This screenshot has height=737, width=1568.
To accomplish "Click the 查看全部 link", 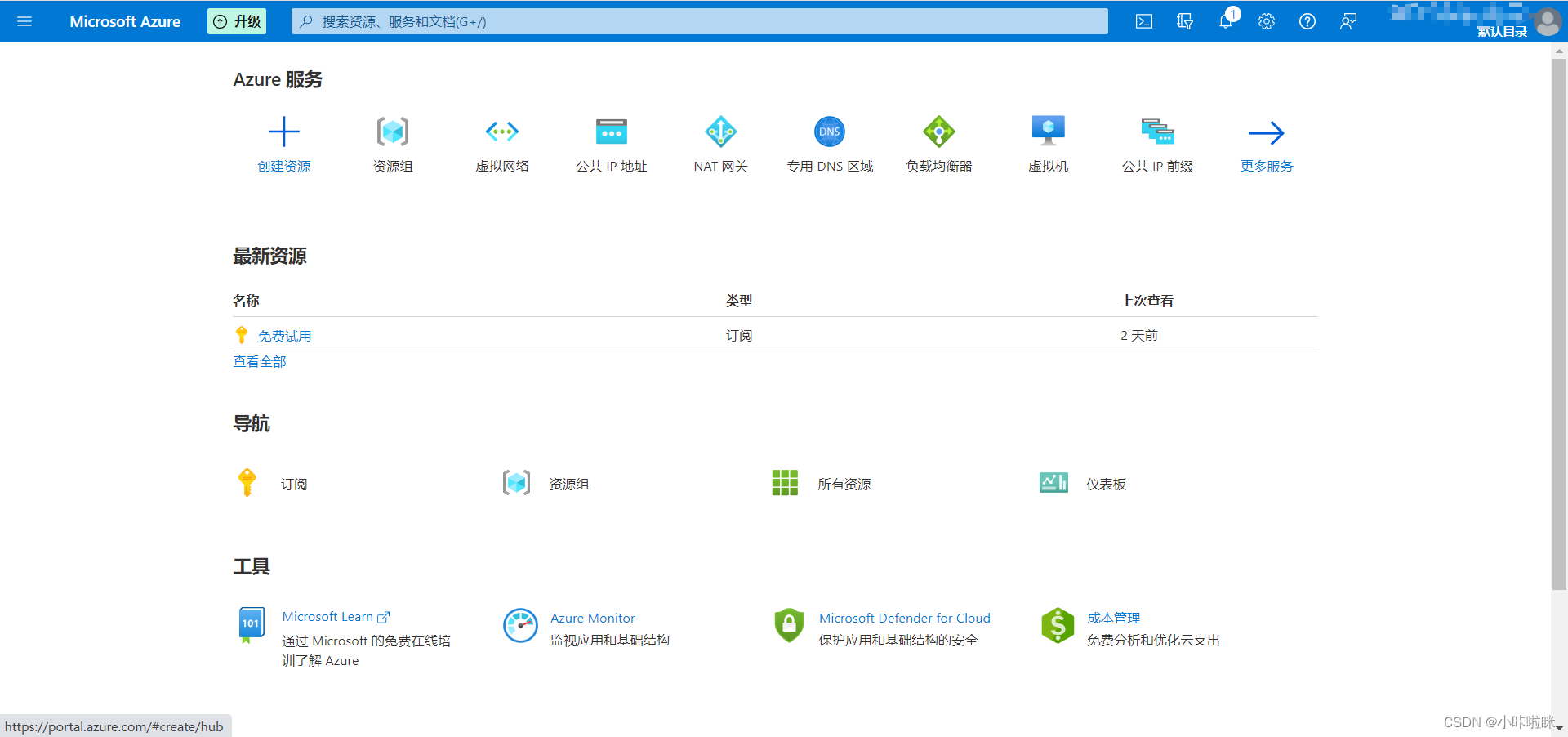I will 260,361.
